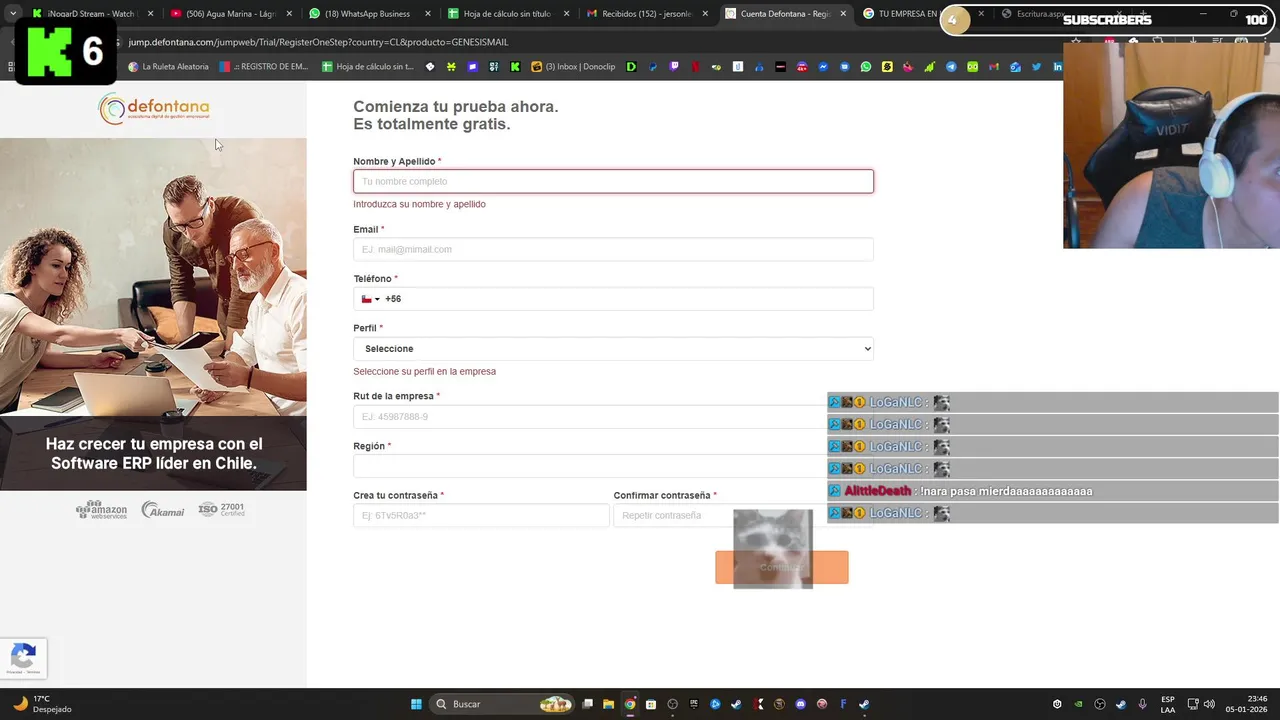The width and height of the screenshot is (1280, 720).
Task: Click the Email input field
Action: point(613,249)
